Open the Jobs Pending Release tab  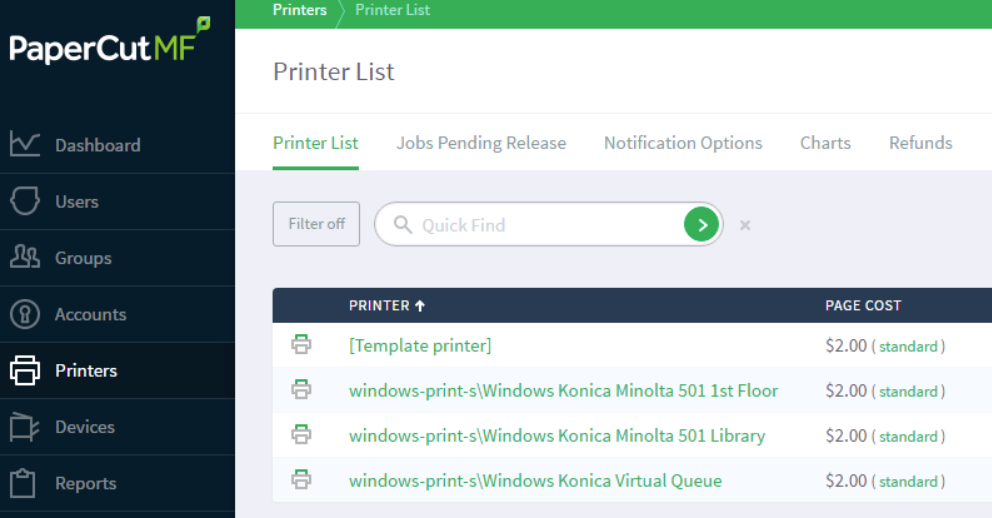481,143
